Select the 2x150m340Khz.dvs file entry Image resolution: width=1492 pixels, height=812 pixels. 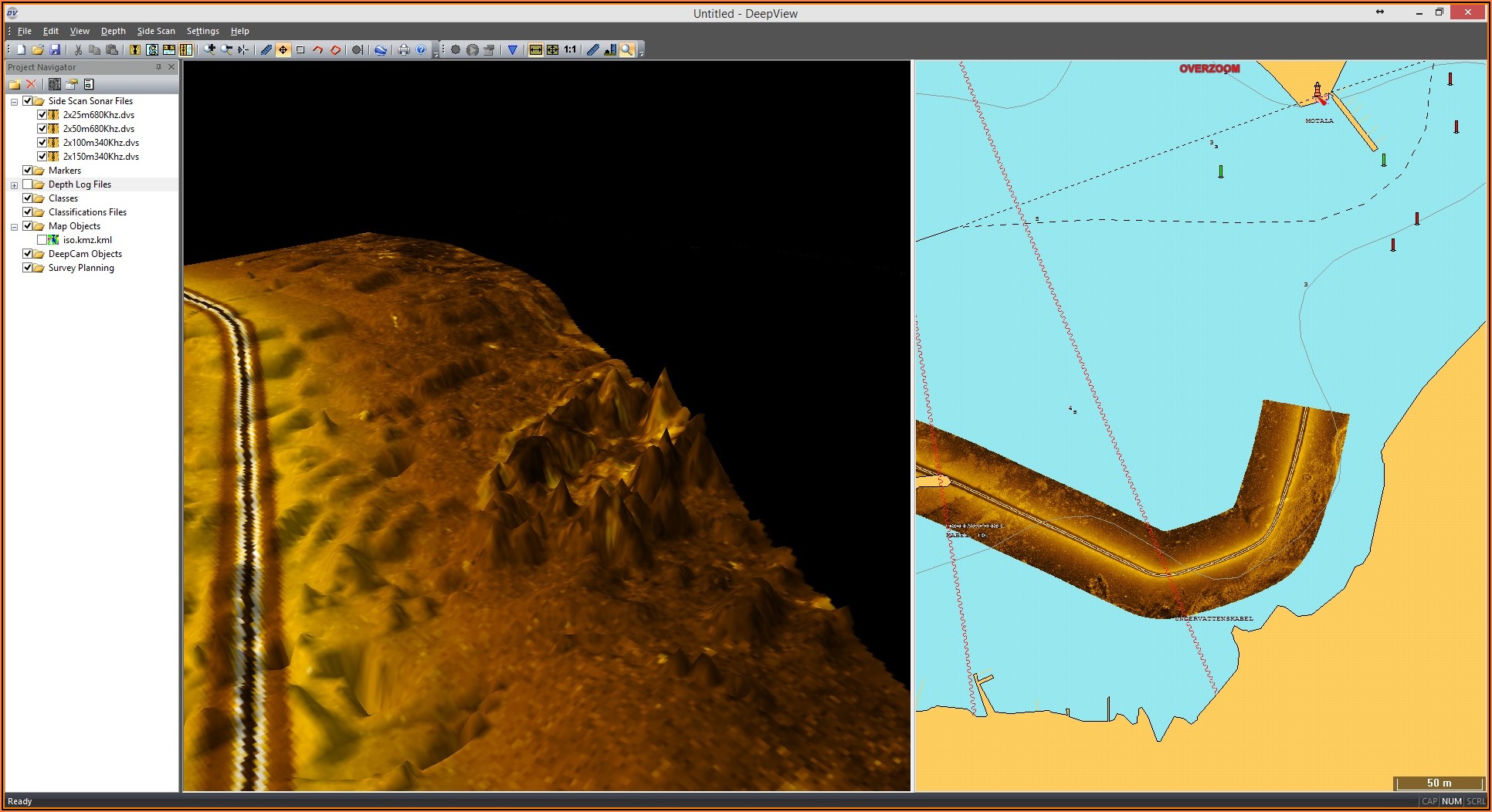click(101, 157)
